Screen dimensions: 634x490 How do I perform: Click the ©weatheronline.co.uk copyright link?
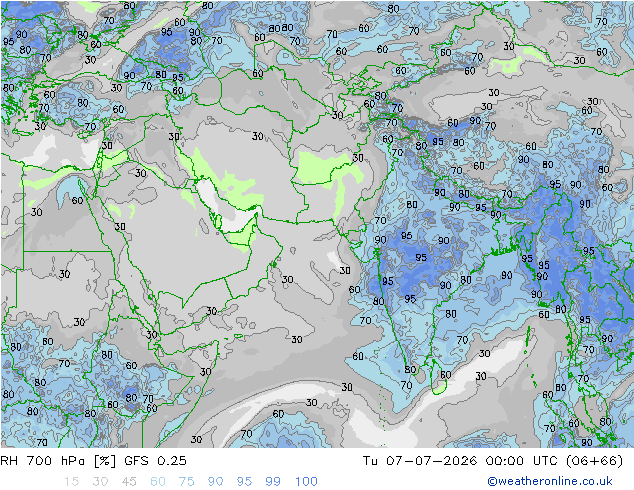point(550,481)
